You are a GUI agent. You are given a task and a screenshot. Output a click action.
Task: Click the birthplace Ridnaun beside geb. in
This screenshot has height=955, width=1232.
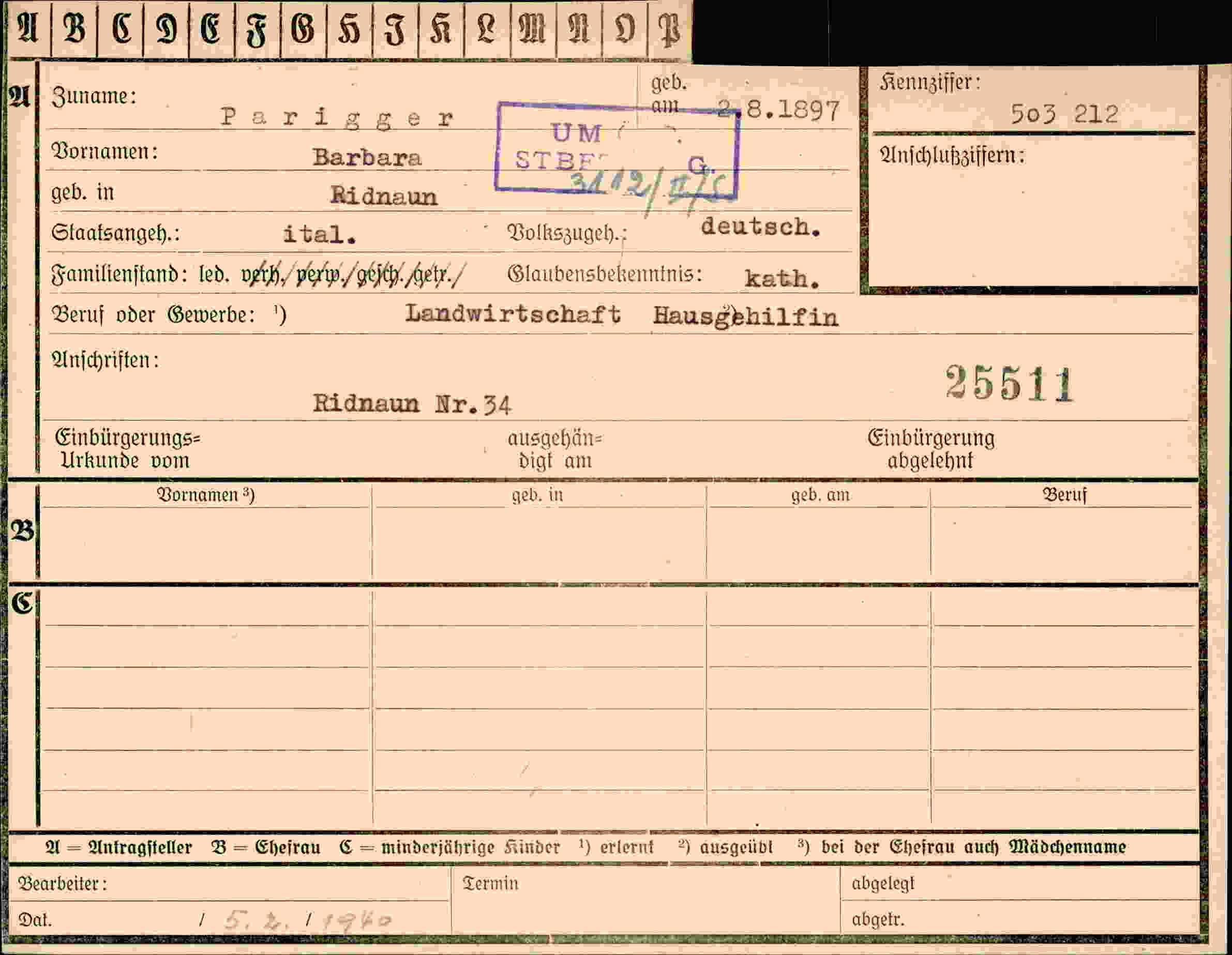(x=384, y=196)
